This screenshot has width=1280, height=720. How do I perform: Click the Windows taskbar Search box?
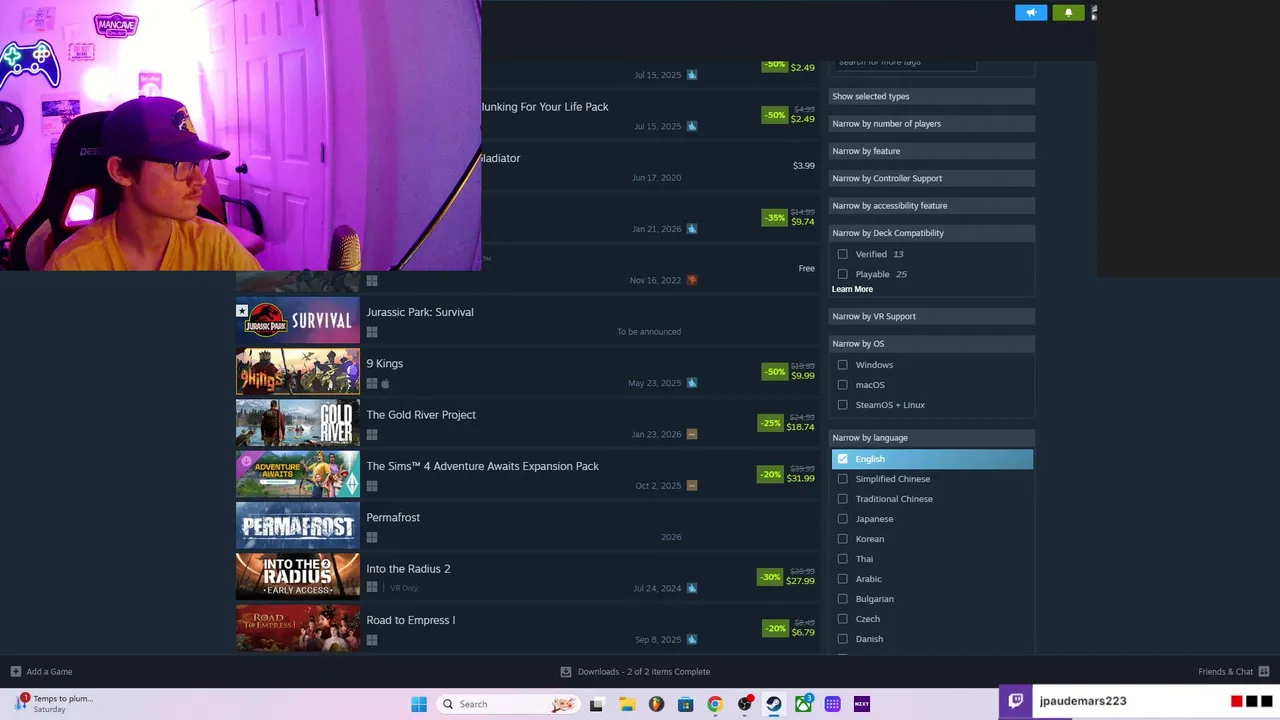(509, 704)
